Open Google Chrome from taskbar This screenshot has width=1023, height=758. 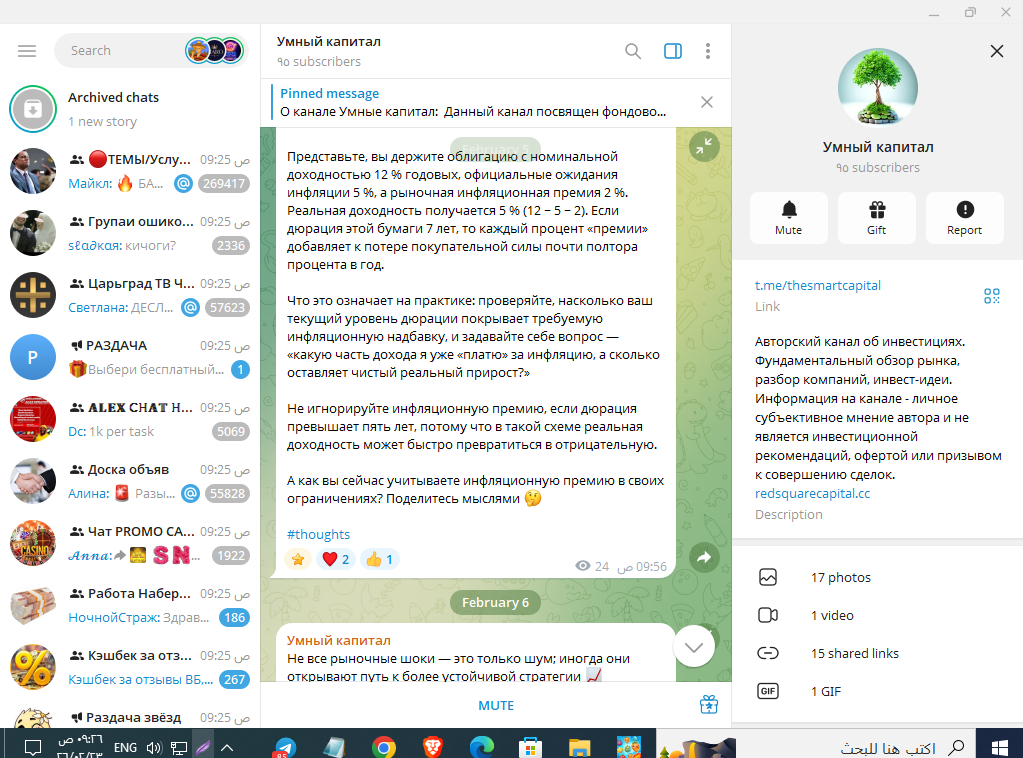pos(384,748)
